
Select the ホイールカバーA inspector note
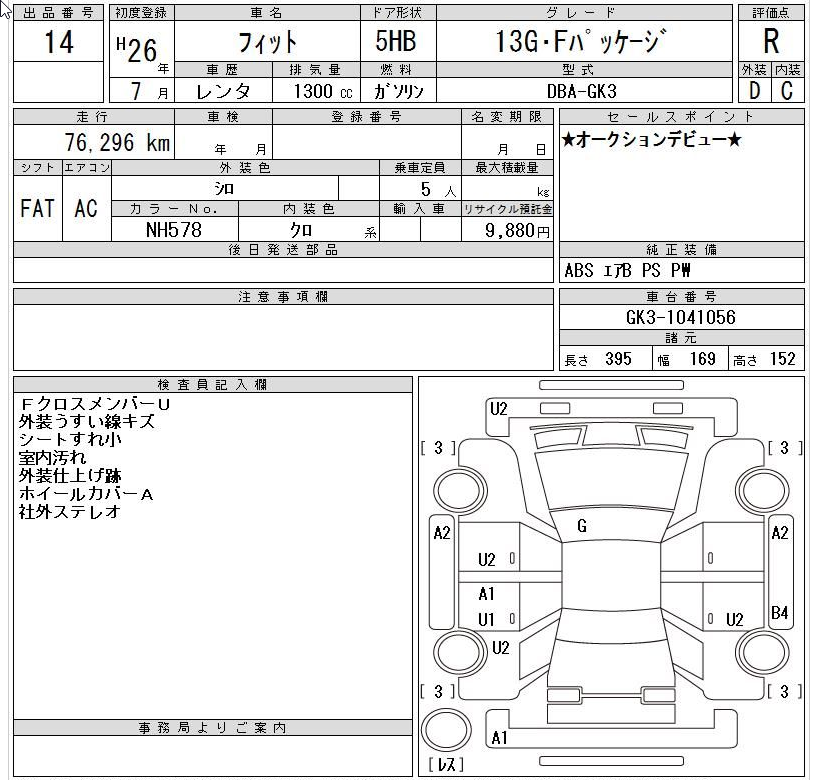coord(86,494)
